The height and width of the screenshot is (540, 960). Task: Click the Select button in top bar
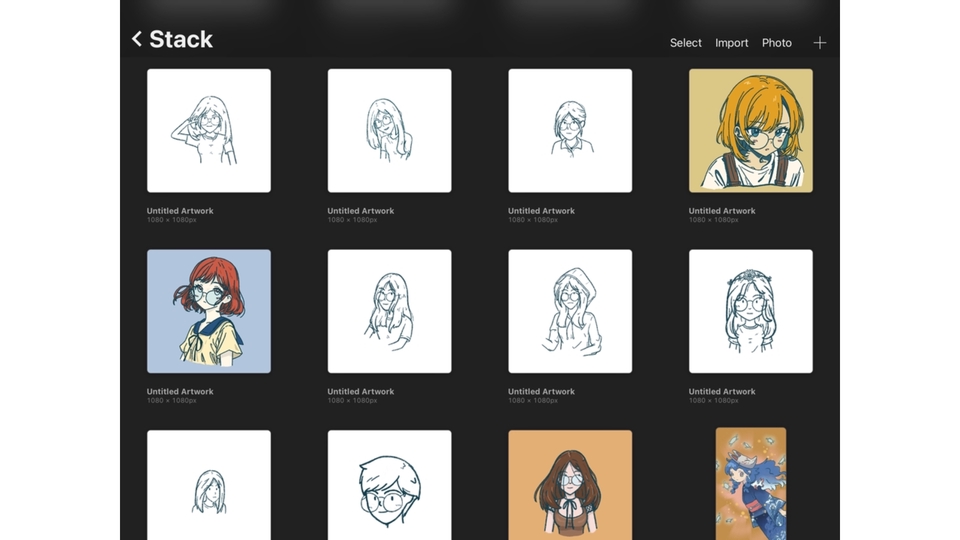point(685,43)
